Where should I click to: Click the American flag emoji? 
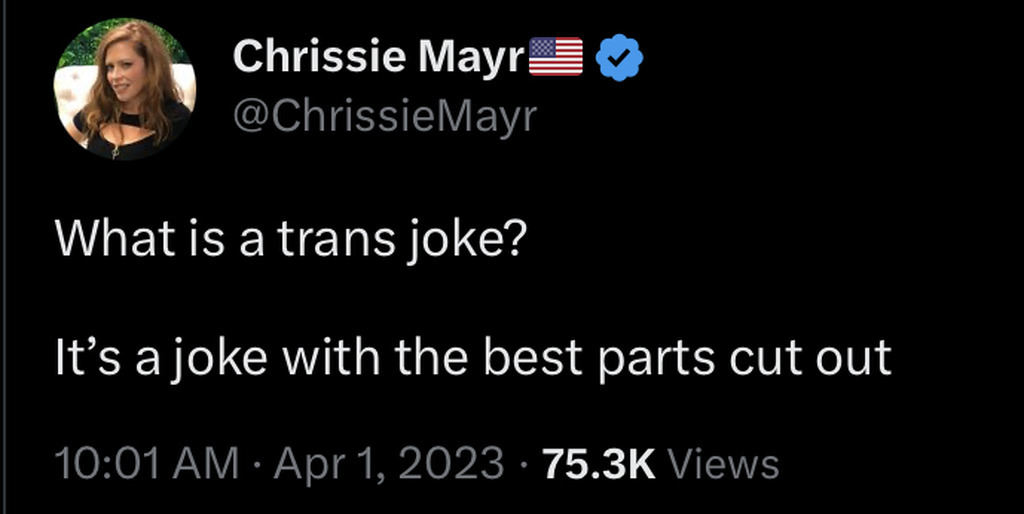pos(555,57)
